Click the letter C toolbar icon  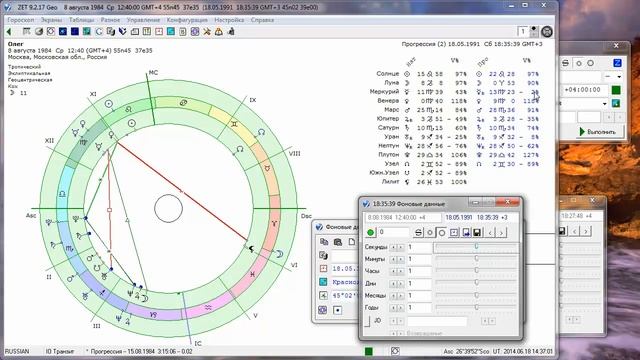click(99, 31)
